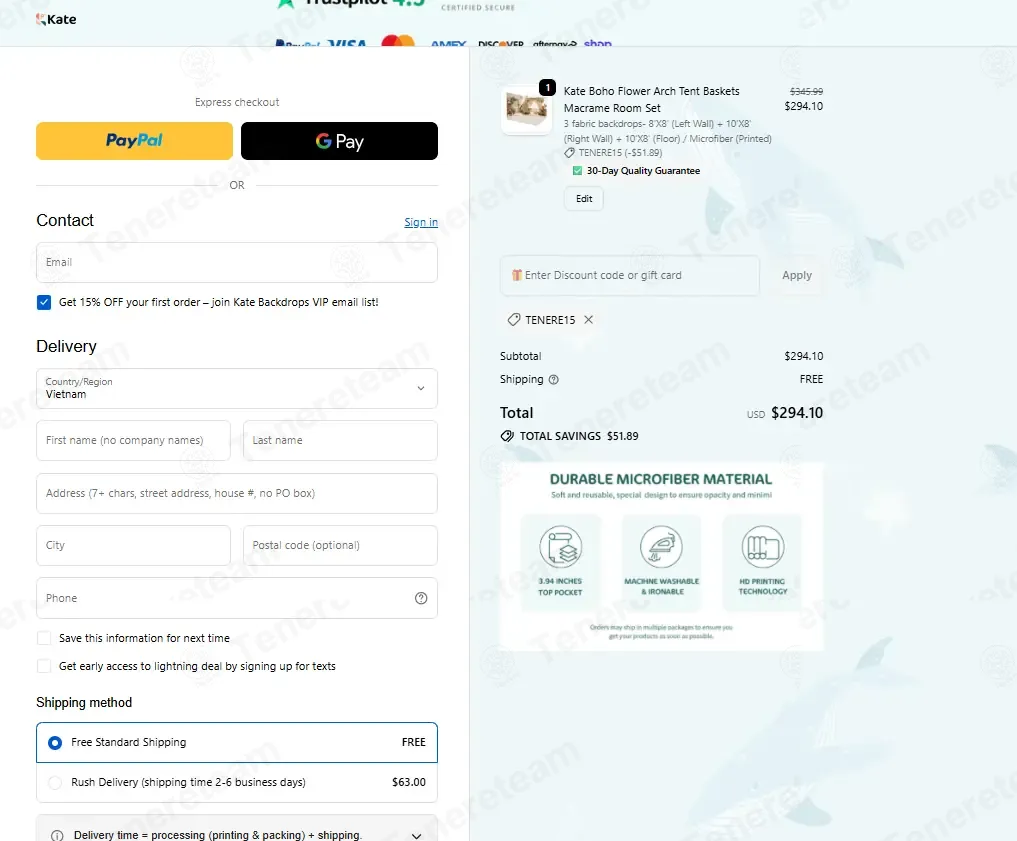
Task: Click the USD $294.10 total amount
Action: tap(785, 413)
